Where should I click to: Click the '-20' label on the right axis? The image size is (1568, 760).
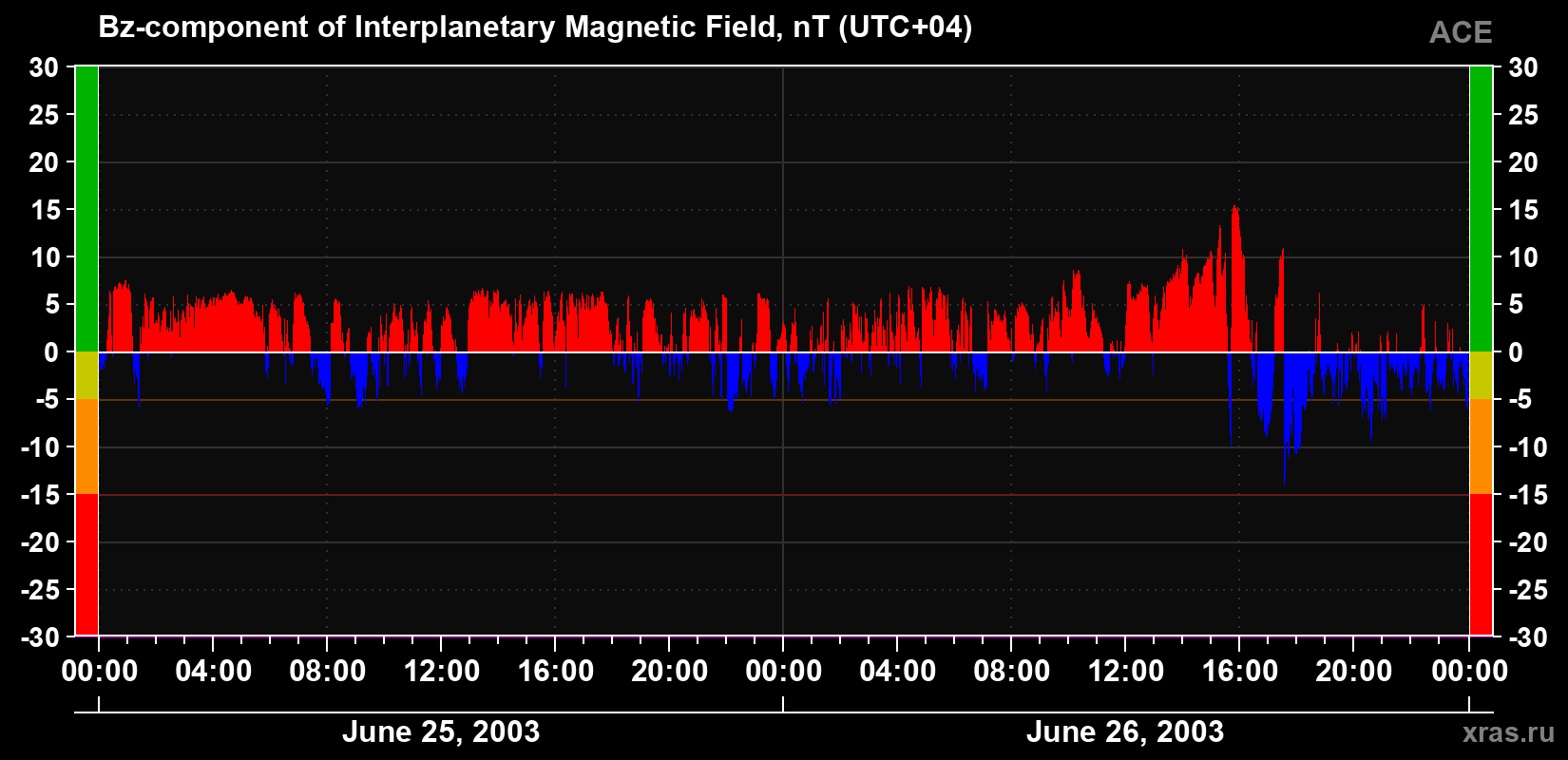pos(1528,542)
